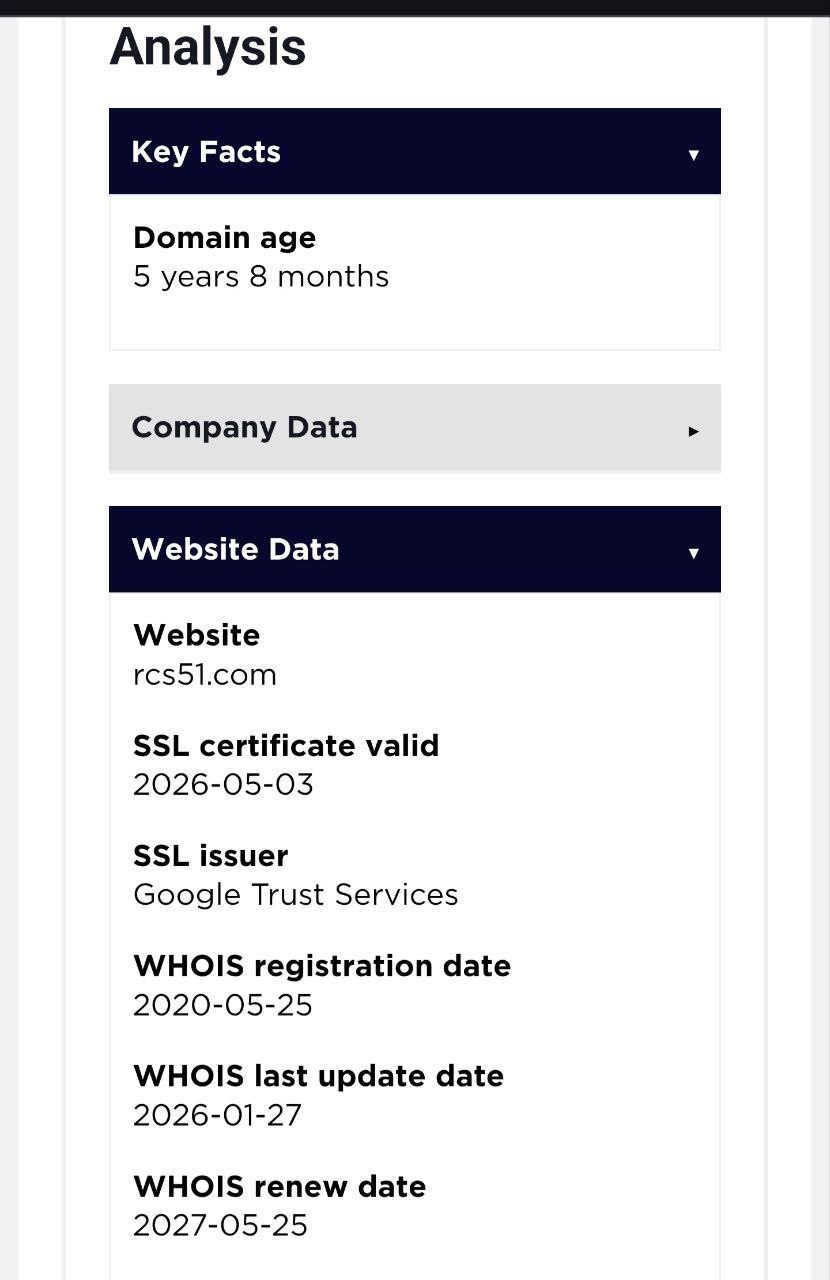The height and width of the screenshot is (1280, 830).
Task: Click the WHOIS registration date label
Action: pos(322,966)
